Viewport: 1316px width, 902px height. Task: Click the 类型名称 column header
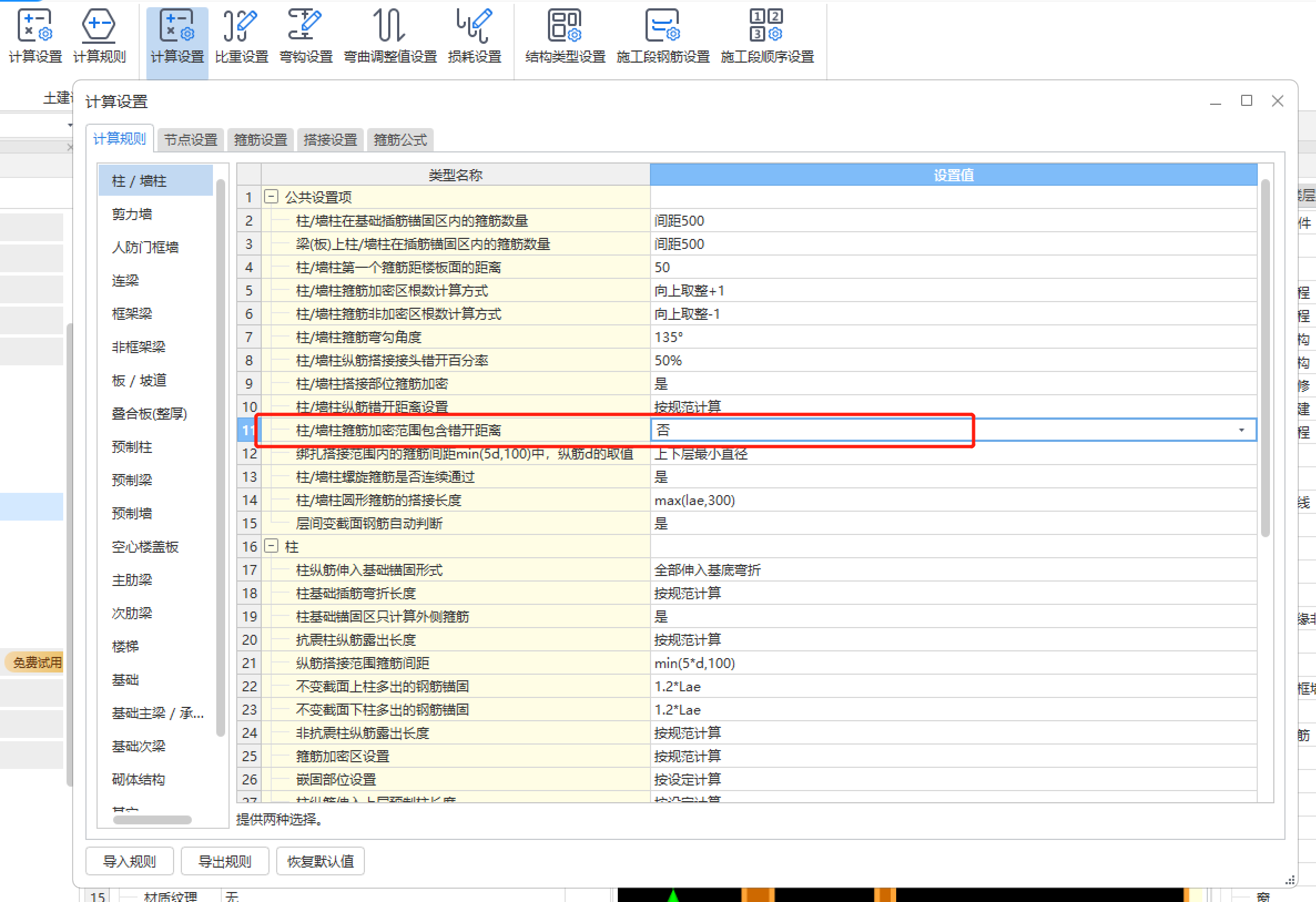coord(455,175)
